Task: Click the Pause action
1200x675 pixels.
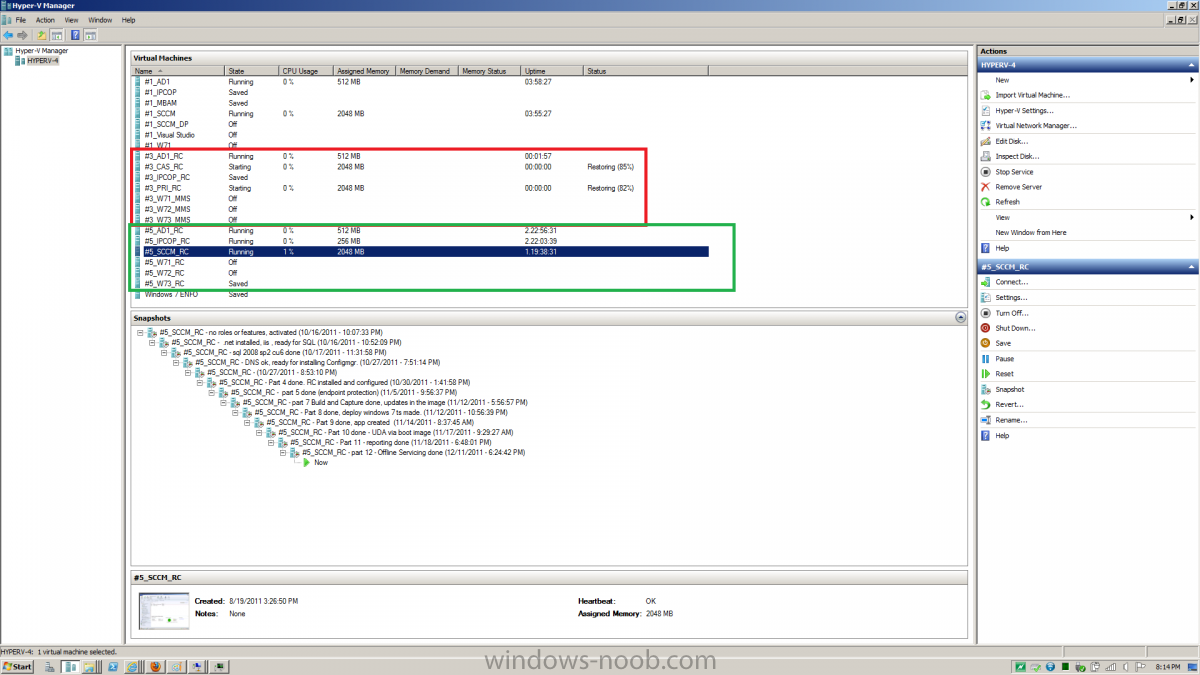Action: click(x=1005, y=358)
